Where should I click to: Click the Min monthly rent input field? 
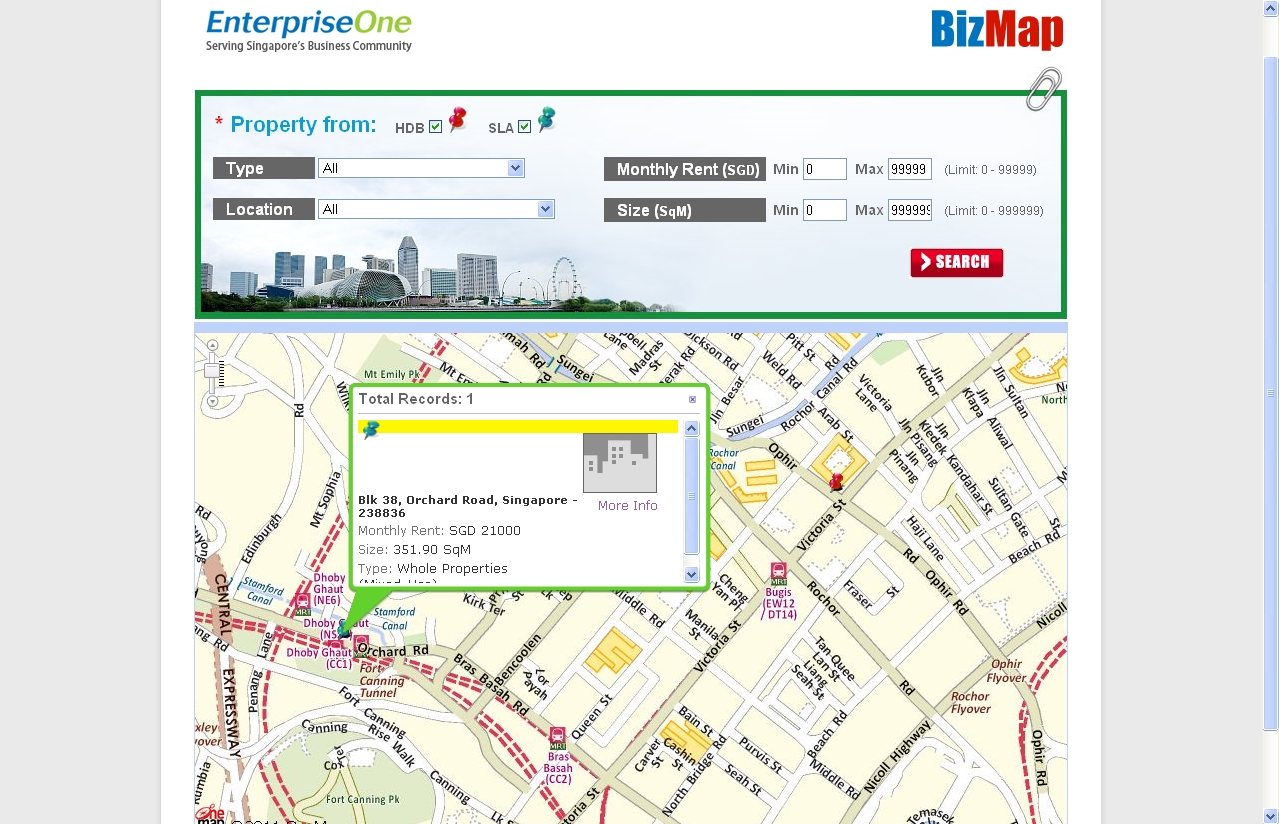pyautogui.click(x=824, y=169)
